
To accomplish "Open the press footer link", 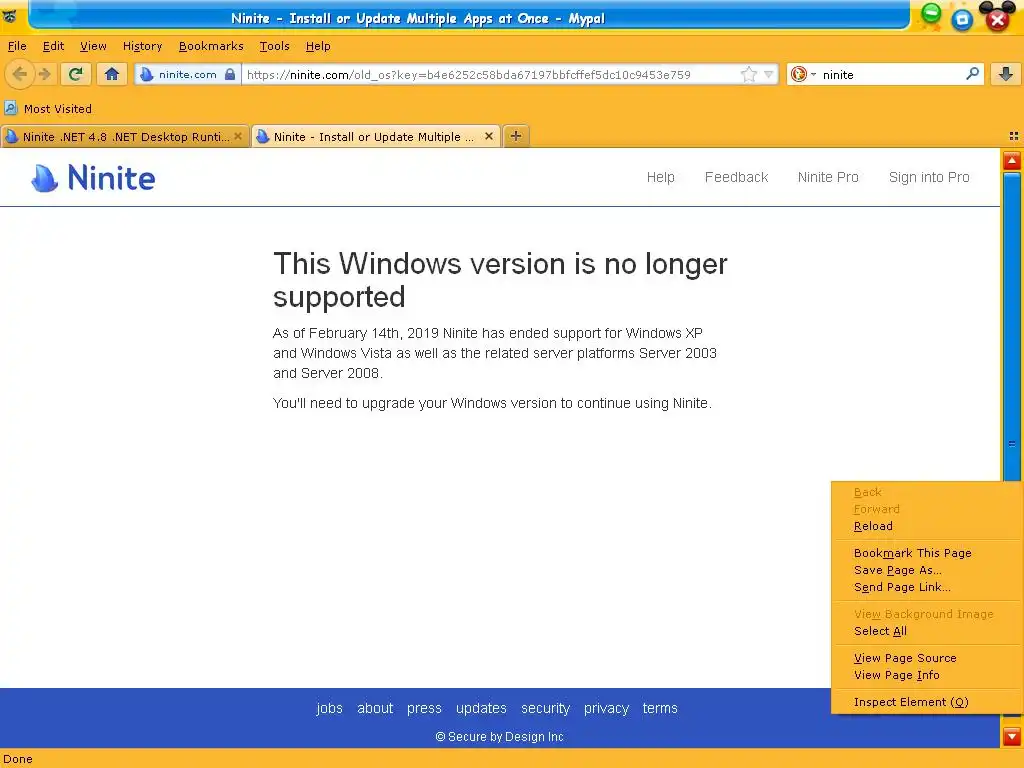I will [x=424, y=708].
